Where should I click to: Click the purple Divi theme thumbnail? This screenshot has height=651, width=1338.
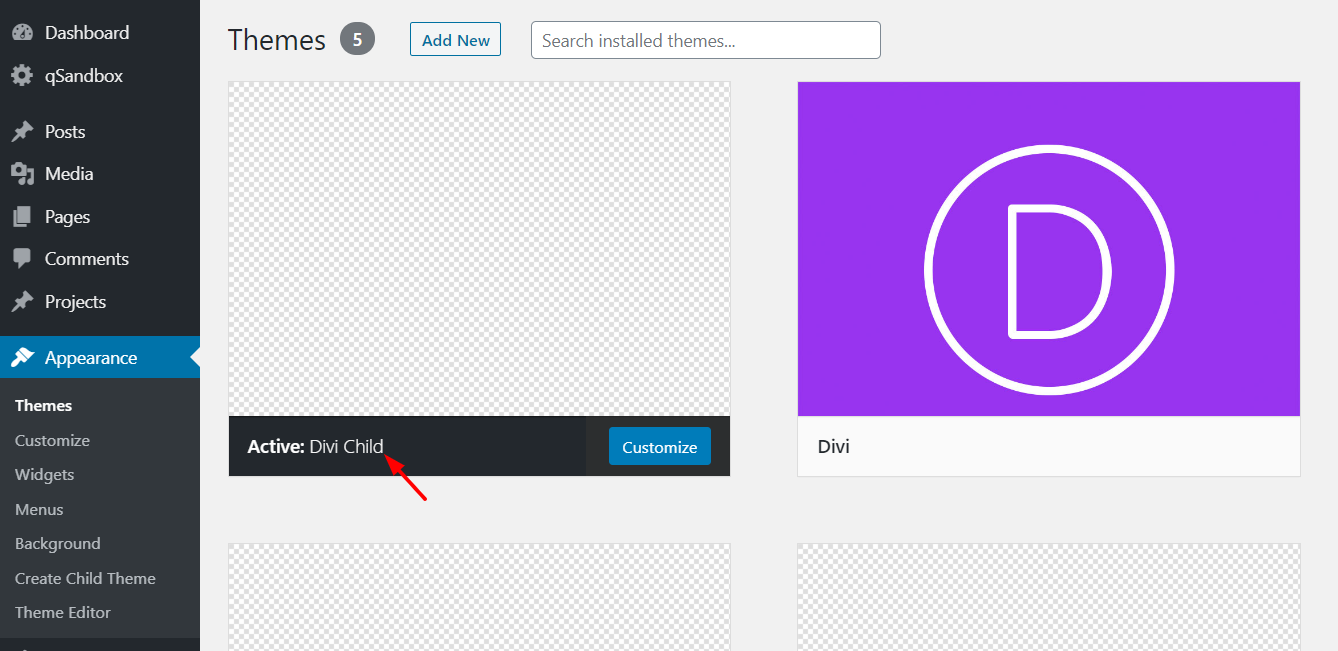click(x=1049, y=249)
